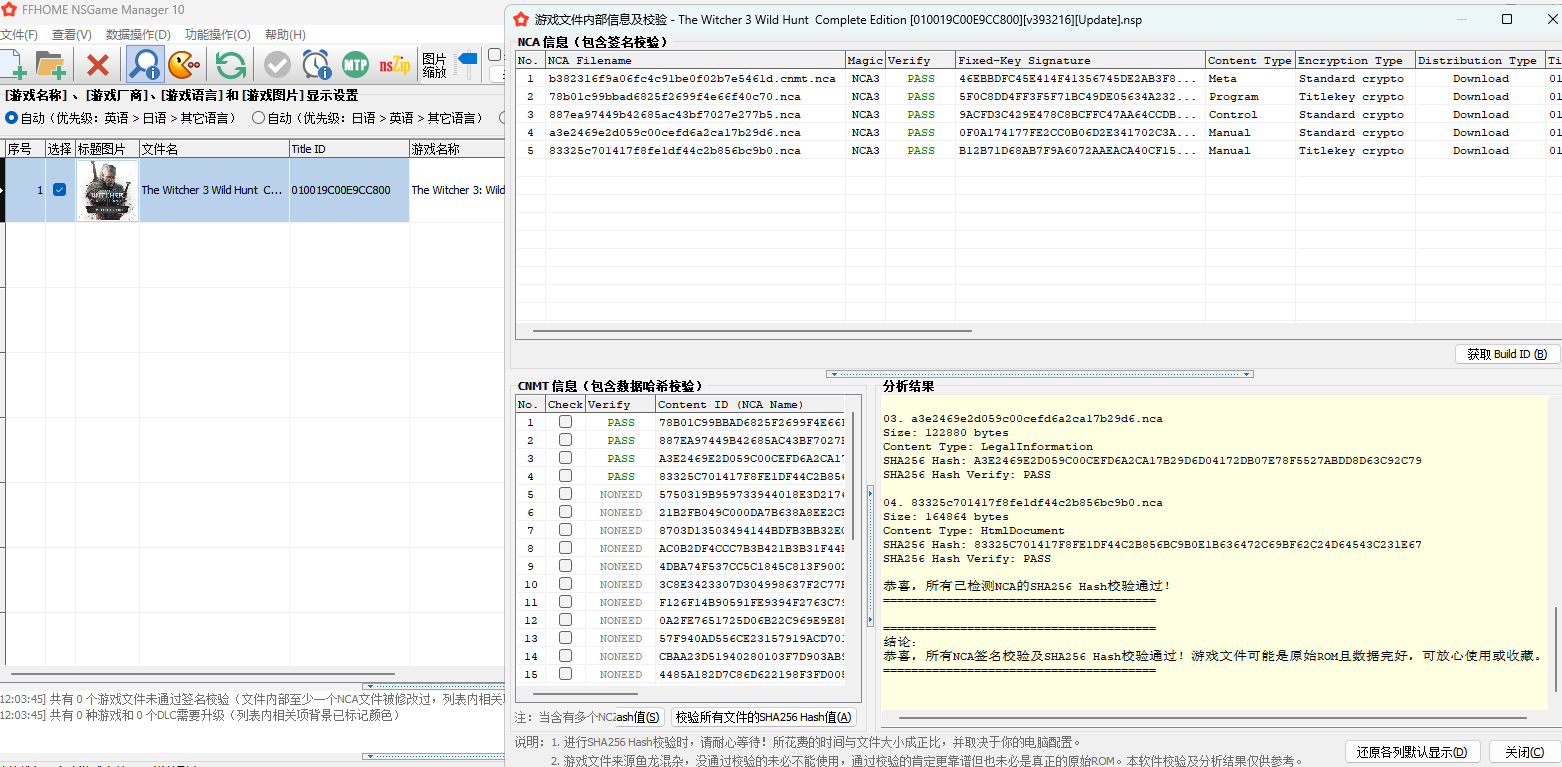
Task: Toggle the Witcher 3 row selection checkbox
Action: coord(59,189)
